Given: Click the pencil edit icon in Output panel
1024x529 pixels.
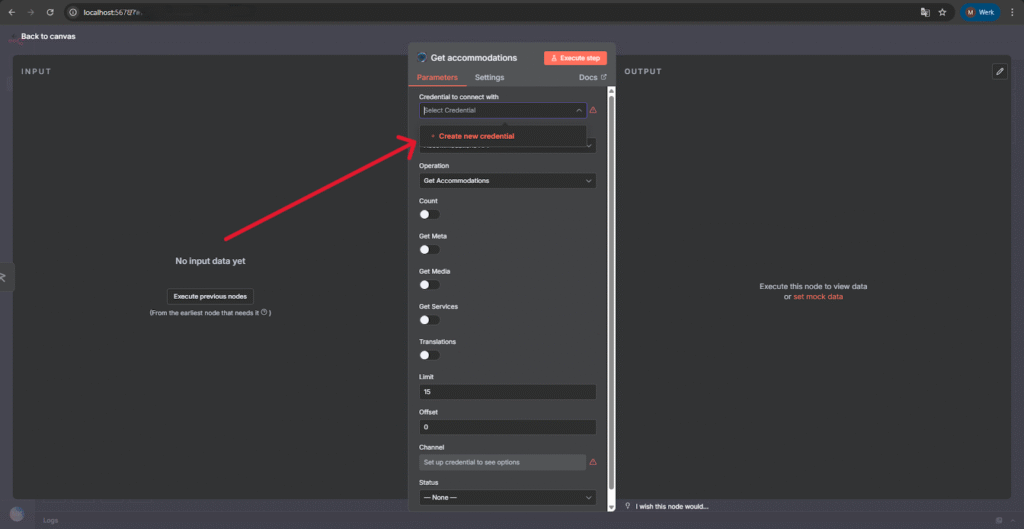Looking at the screenshot, I should (999, 71).
